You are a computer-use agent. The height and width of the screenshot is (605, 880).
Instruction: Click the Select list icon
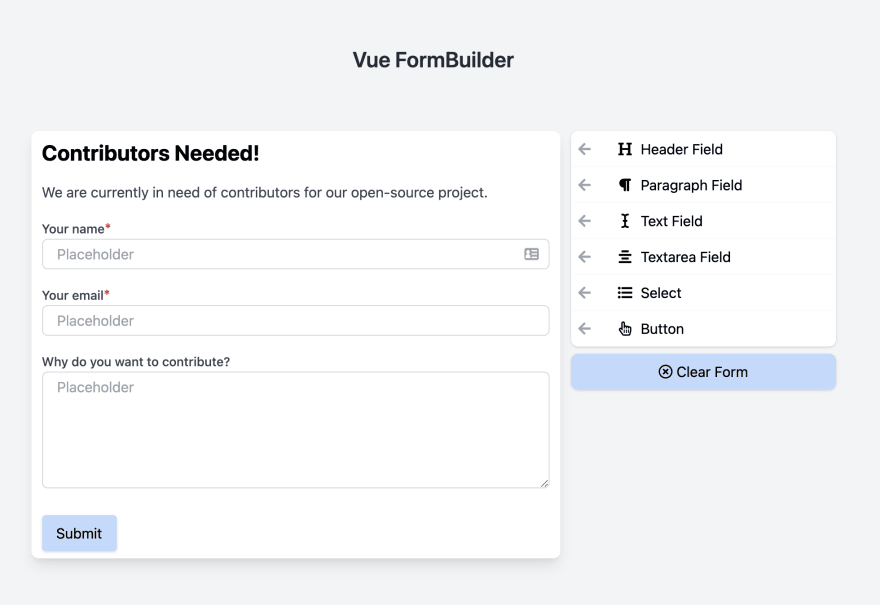point(625,293)
